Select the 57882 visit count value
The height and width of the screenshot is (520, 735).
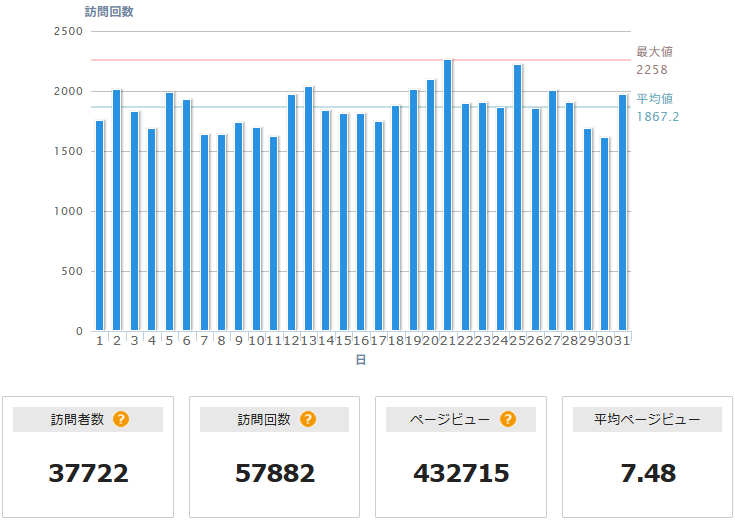[275, 473]
